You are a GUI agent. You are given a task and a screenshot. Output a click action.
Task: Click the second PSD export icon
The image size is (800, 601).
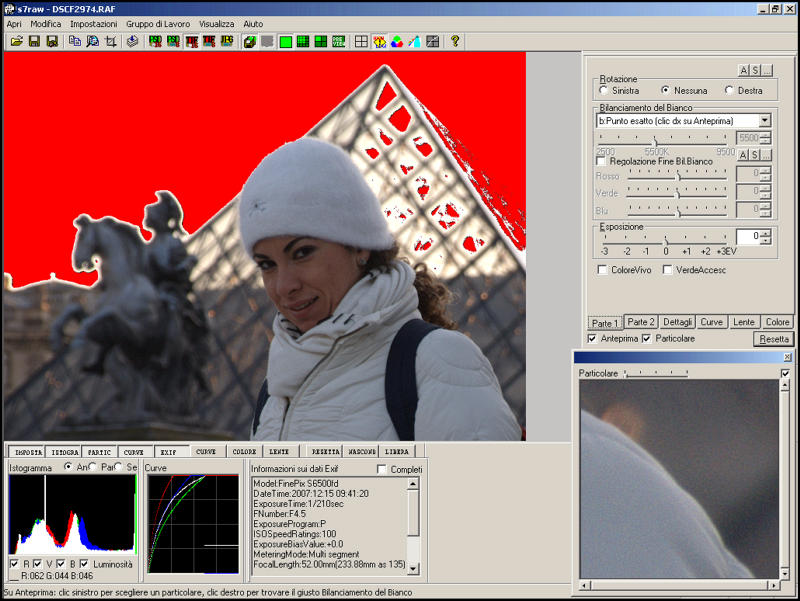[x=173, y=41]
